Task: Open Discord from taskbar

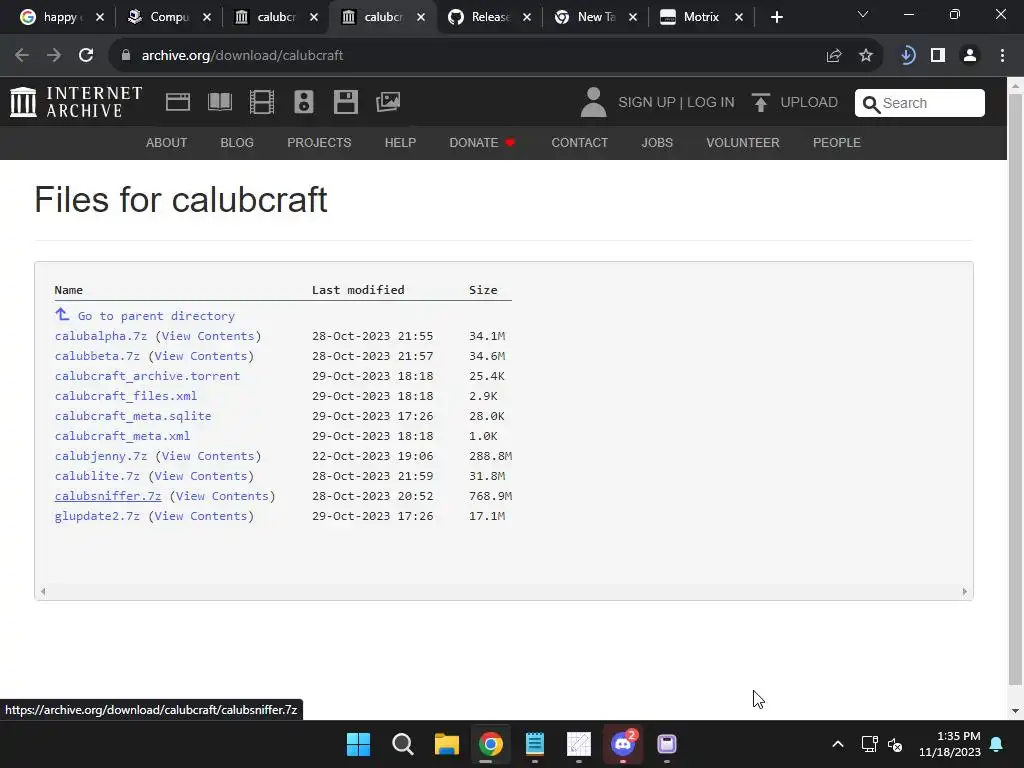Action: [x=623, y=744]
